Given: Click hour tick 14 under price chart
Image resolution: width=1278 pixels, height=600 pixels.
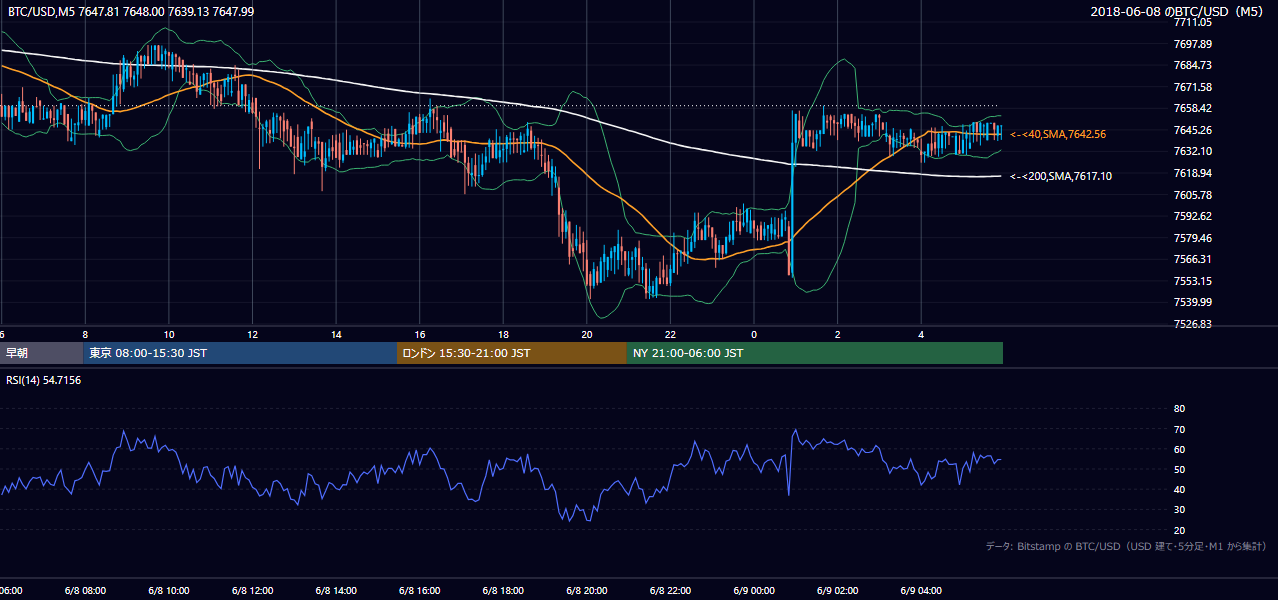Looking at the screenshot, I should 336,335.
